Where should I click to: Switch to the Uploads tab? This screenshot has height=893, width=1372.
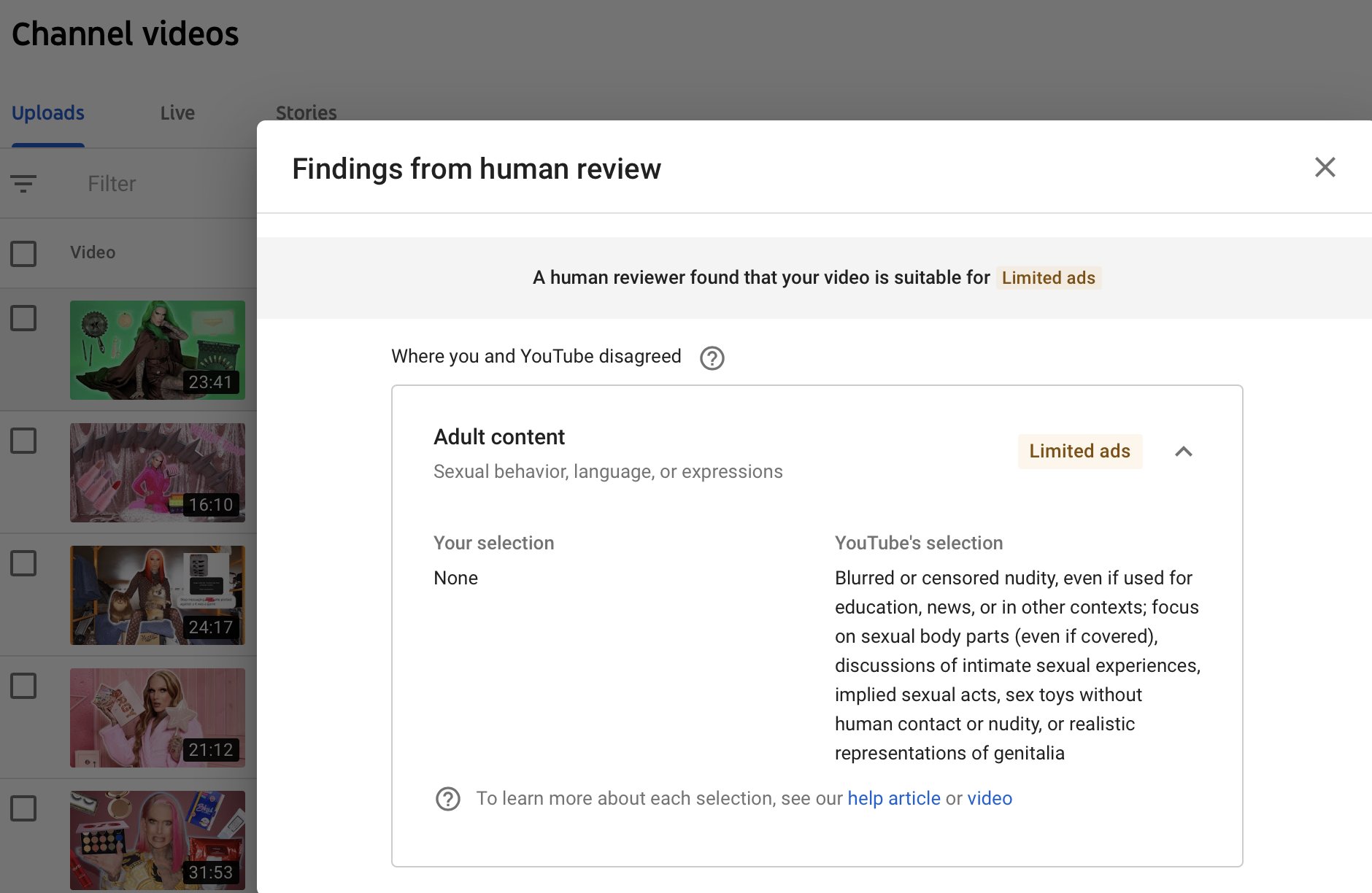click(x=48, y=113)
